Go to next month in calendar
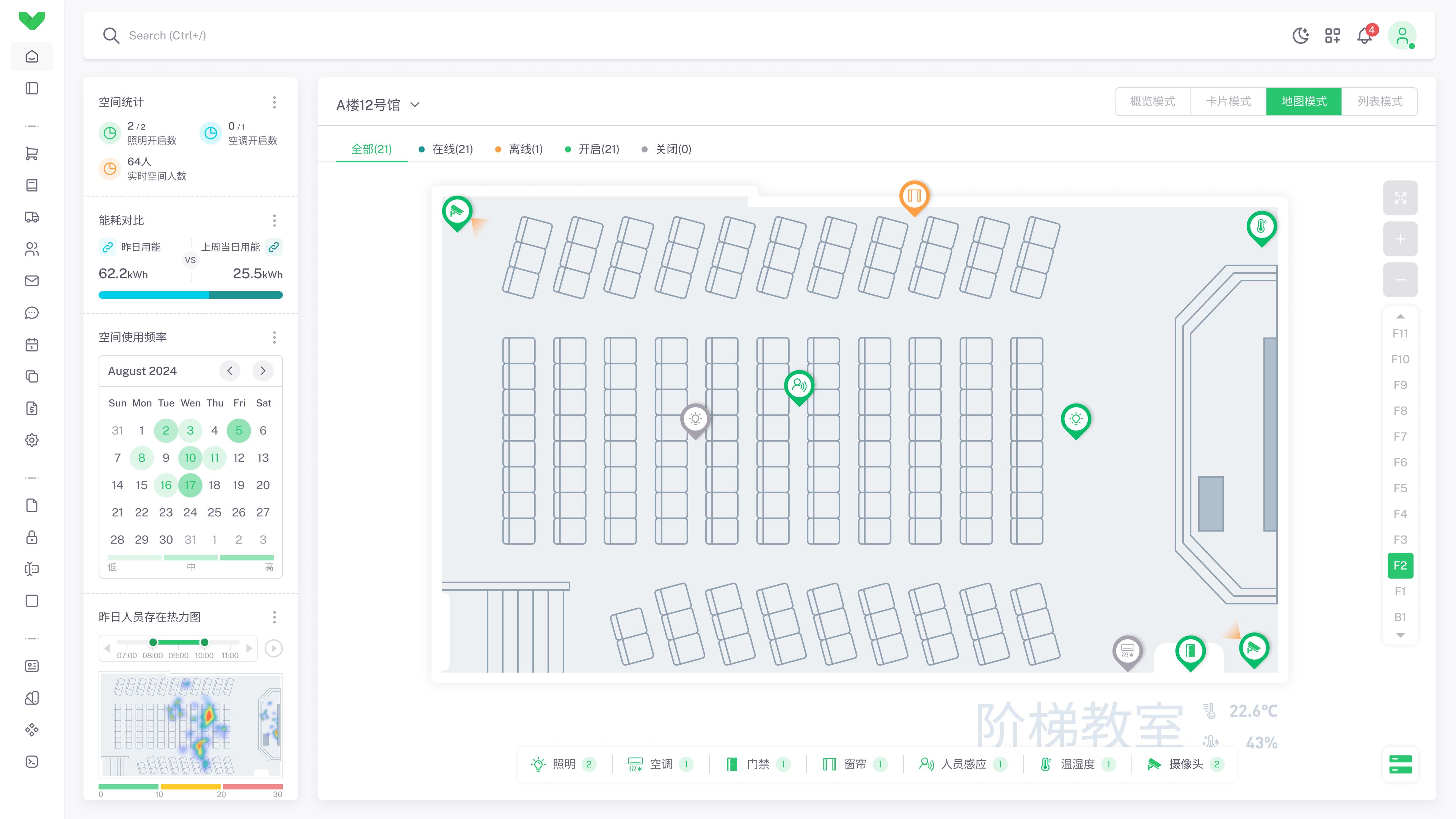1456x819 pixels. click(x=263, y=371)
